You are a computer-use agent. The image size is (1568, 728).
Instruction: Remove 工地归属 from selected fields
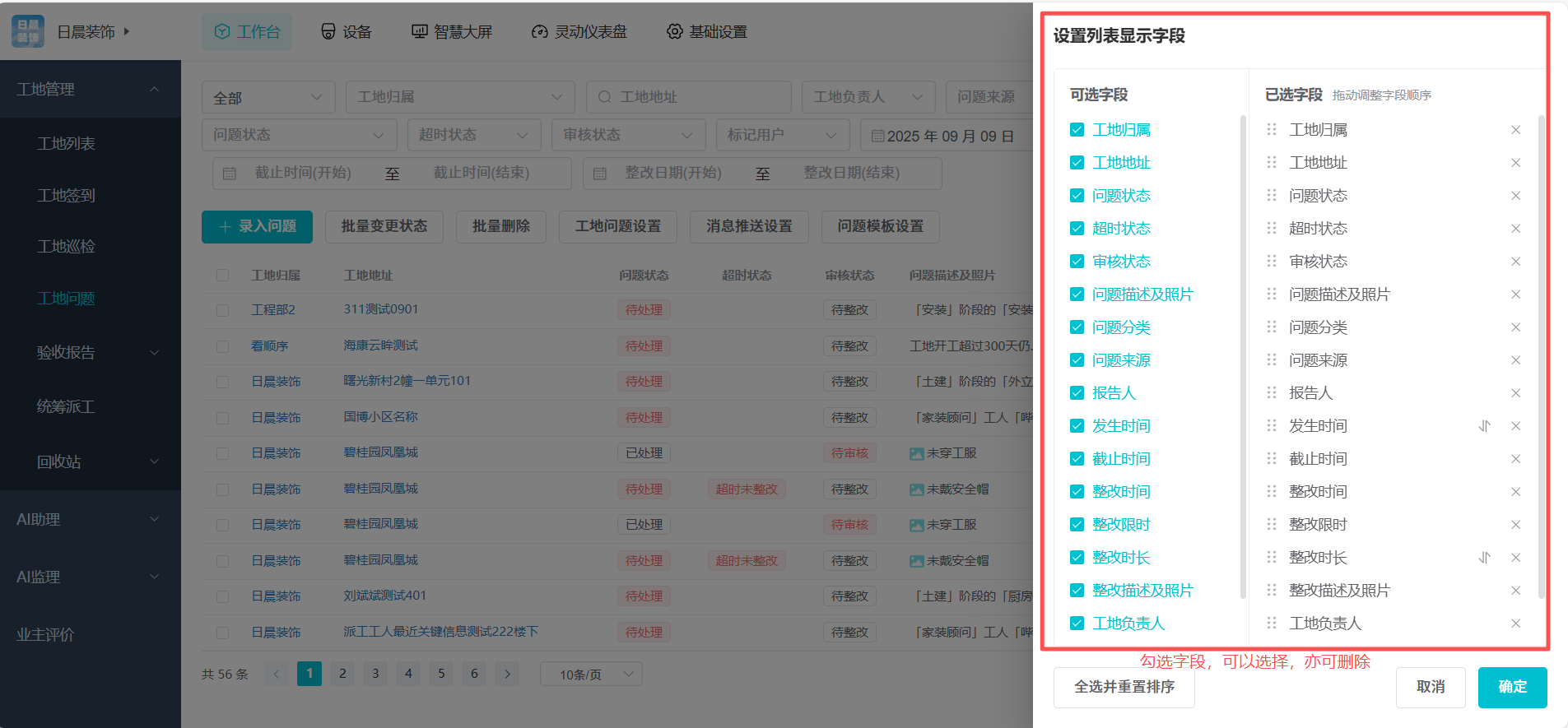[x=1515, y=130]
